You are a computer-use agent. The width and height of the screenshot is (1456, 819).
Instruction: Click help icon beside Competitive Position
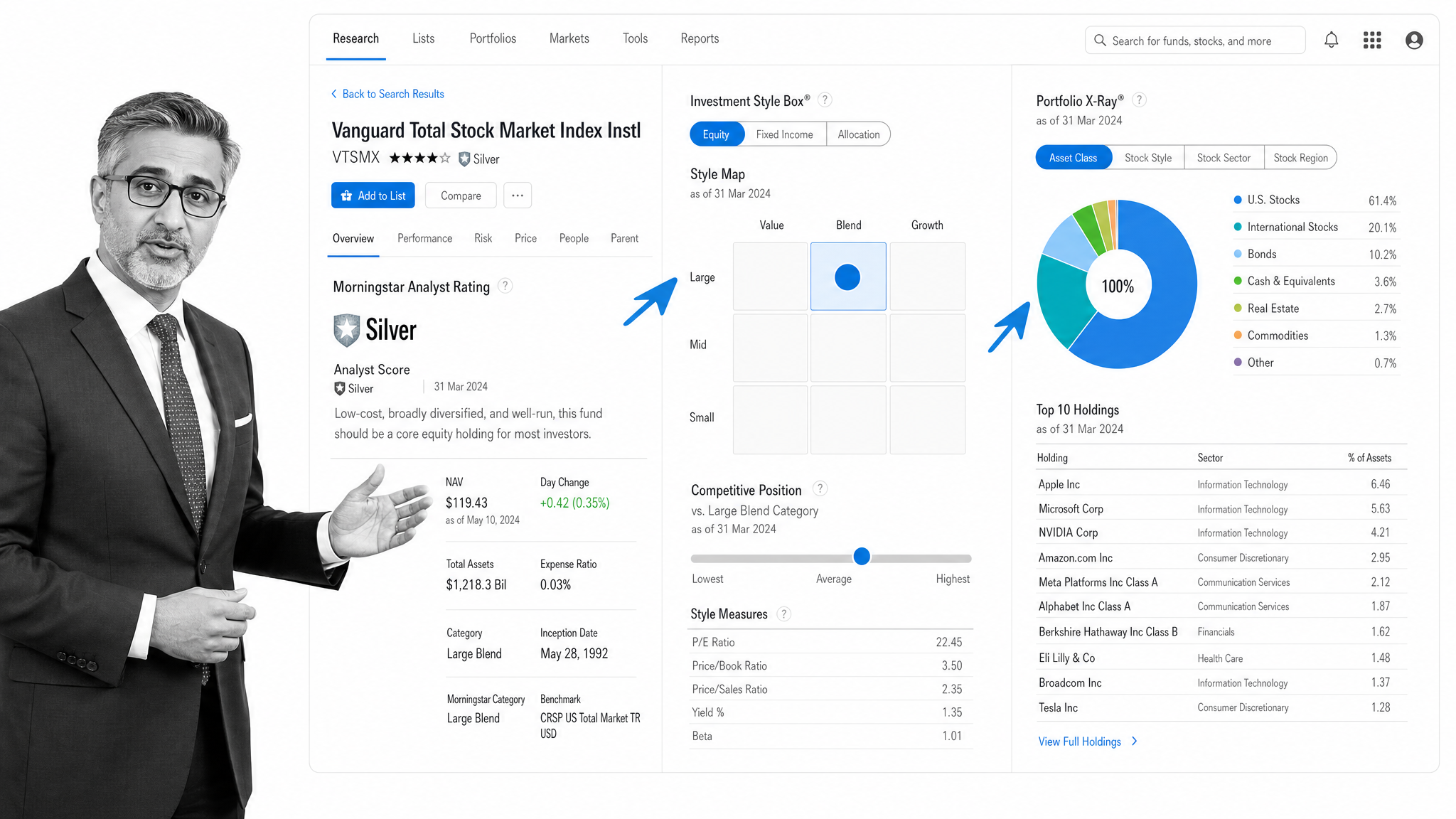pos(820,488)
